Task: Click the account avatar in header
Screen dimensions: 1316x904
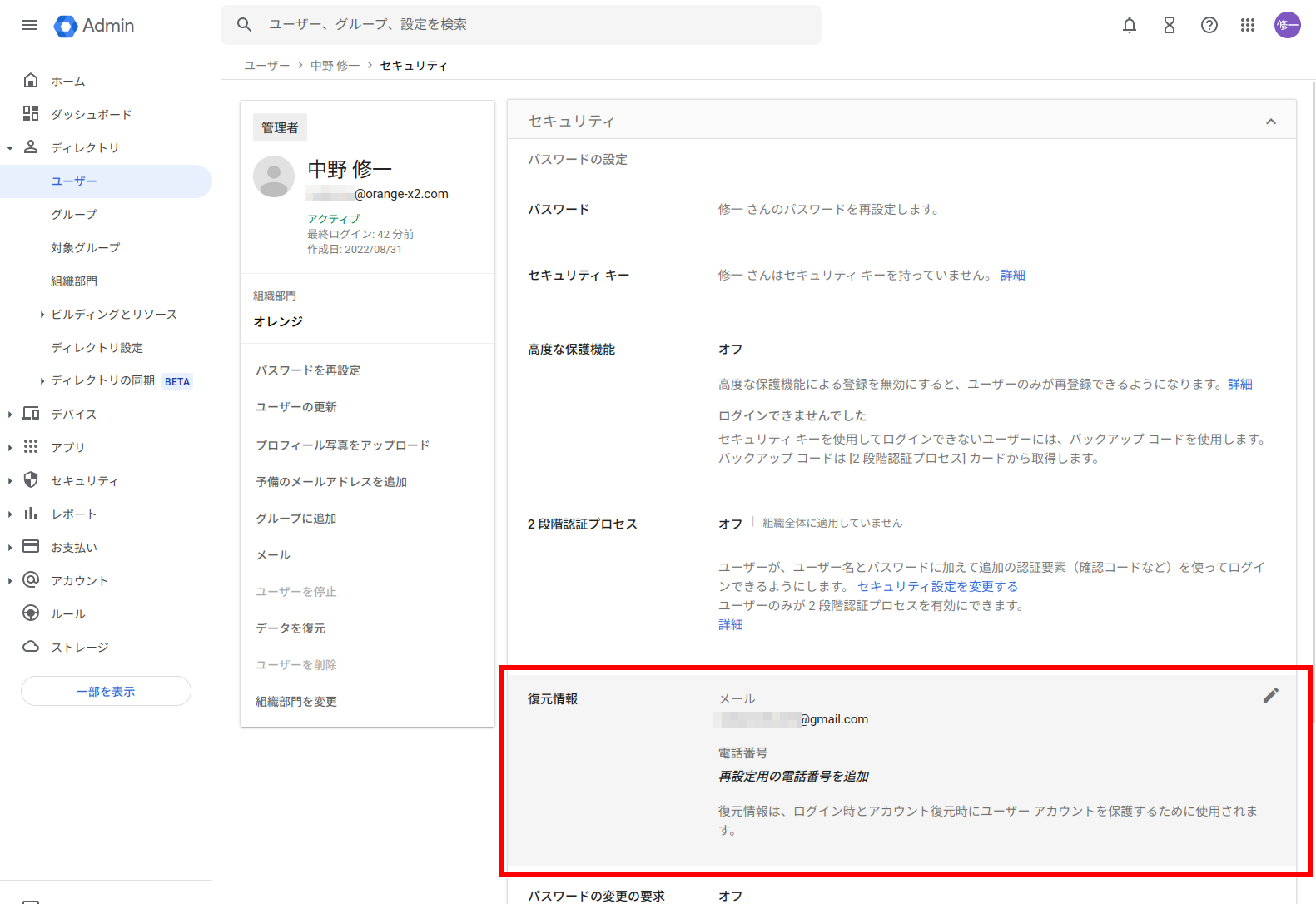Action: pyautogui.click(x=1287, y=25)
